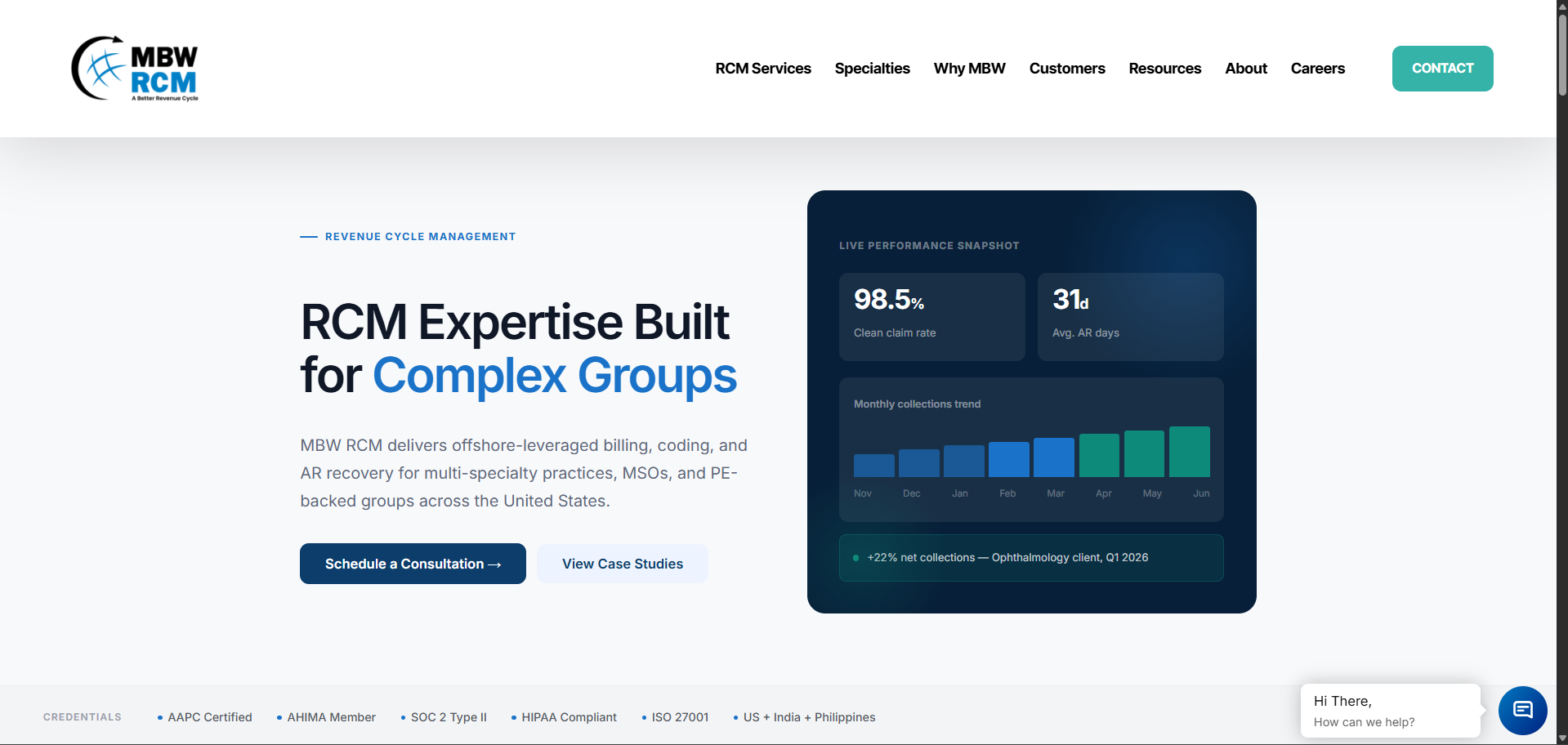Image resolution: width=1568 pixels, height=745 pixels.
Task: Click the scrollbar down arrow
Action: (x=1562, y=738)
